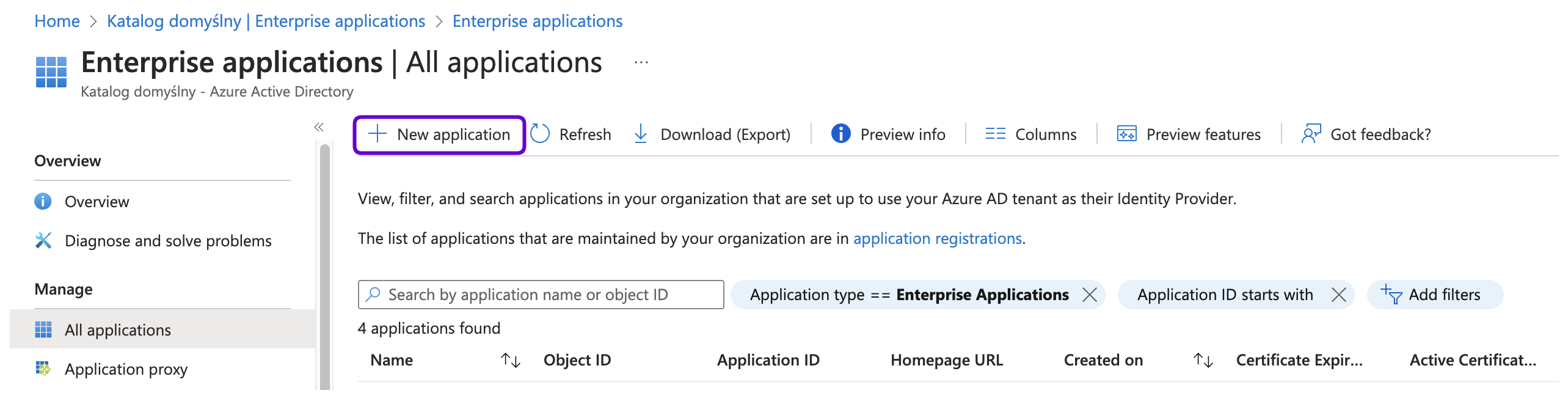Refresh the applications list
Image resolution: width=1568 pixels, height=404 pixels.
(x=571, y=134)
